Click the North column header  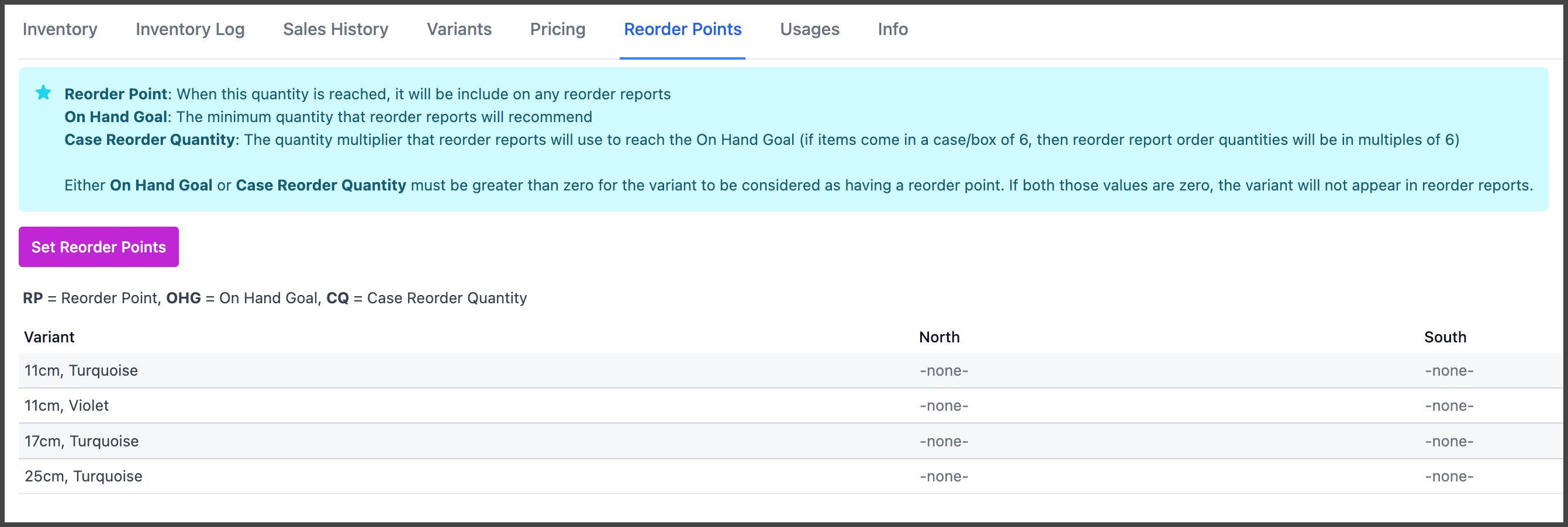939,337
